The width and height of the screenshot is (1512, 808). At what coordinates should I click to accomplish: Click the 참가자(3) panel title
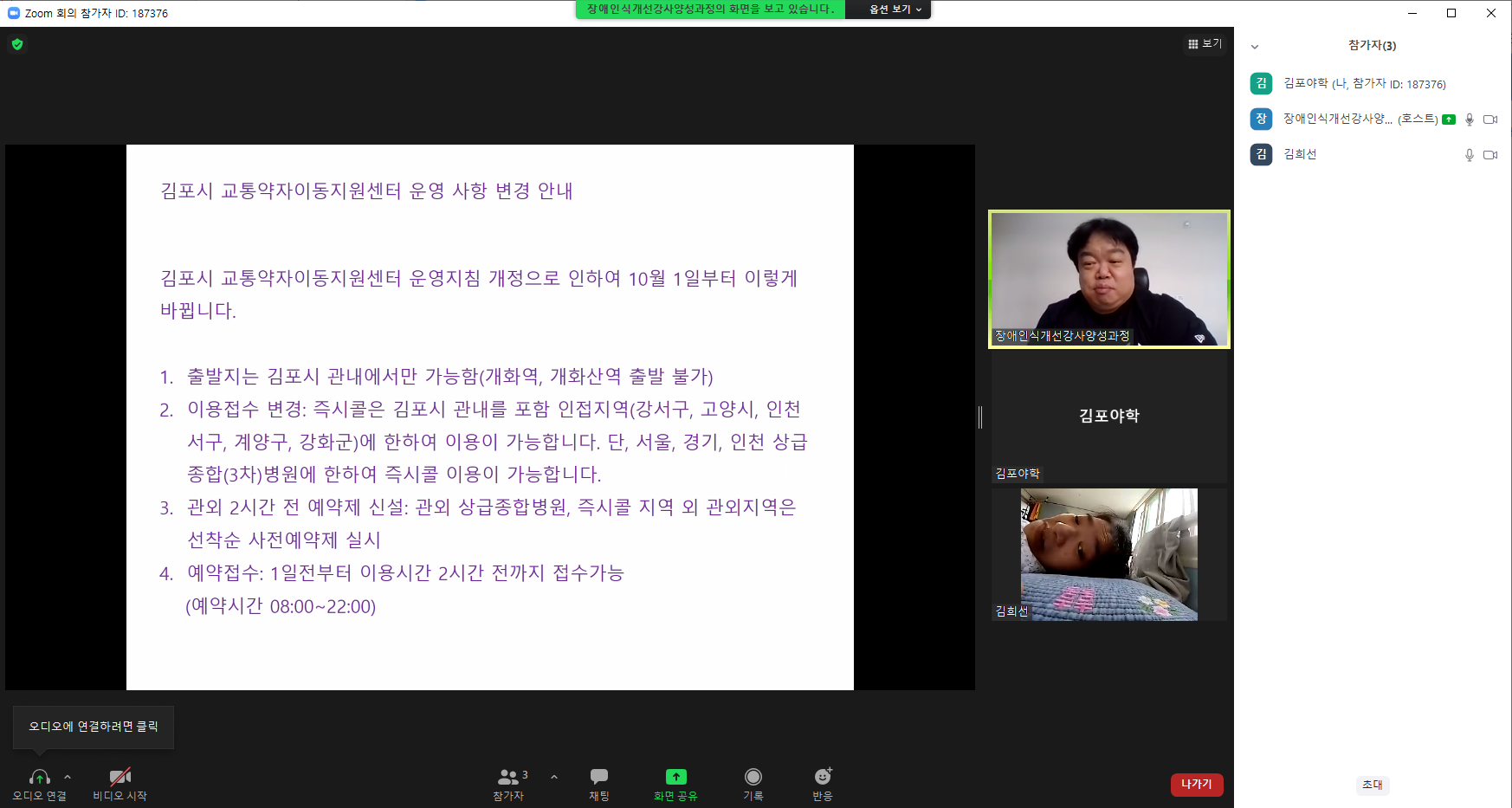coord(1372,46)
